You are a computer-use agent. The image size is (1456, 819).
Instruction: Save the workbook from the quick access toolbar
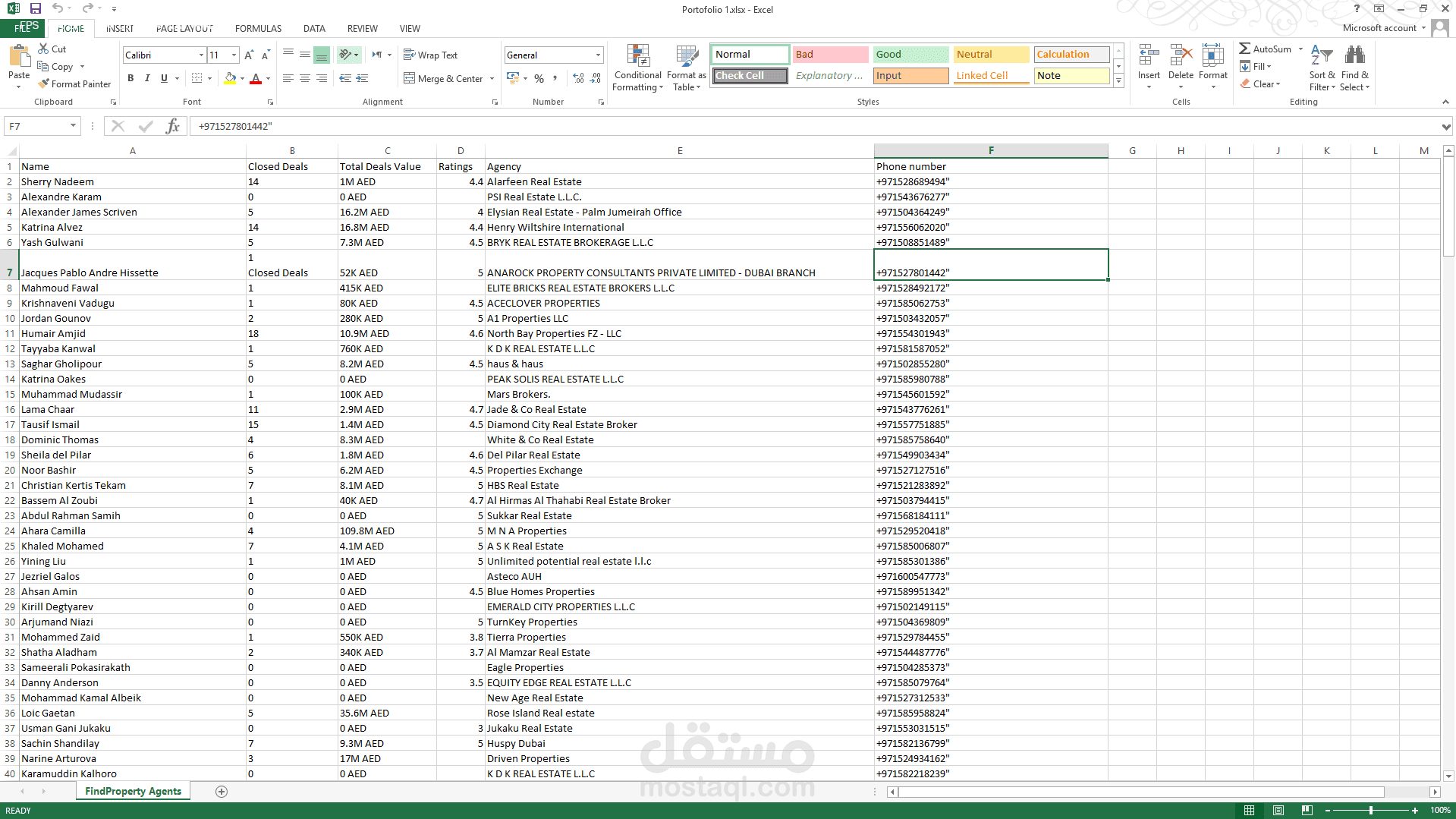(36, 9)
